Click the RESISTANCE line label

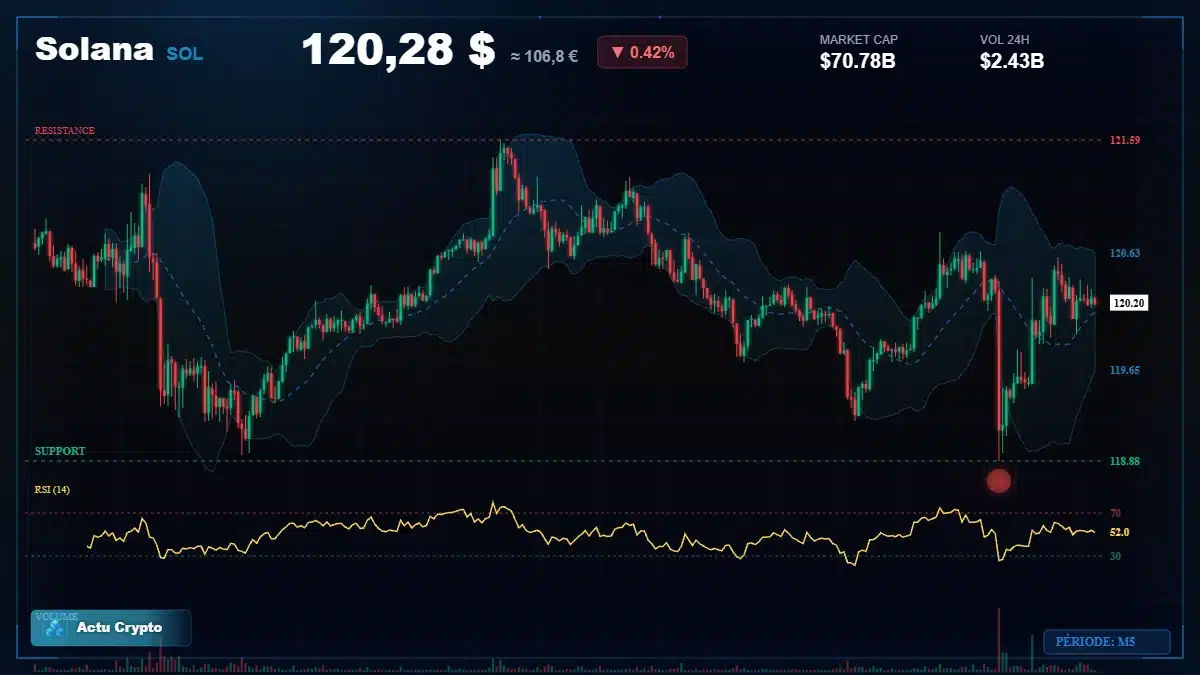(x=65, y=131)
